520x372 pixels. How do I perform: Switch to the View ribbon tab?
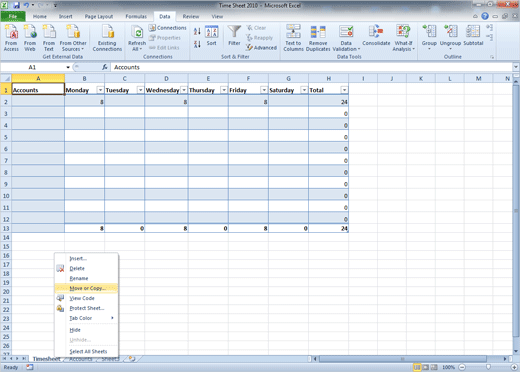(x=217, y=16)
